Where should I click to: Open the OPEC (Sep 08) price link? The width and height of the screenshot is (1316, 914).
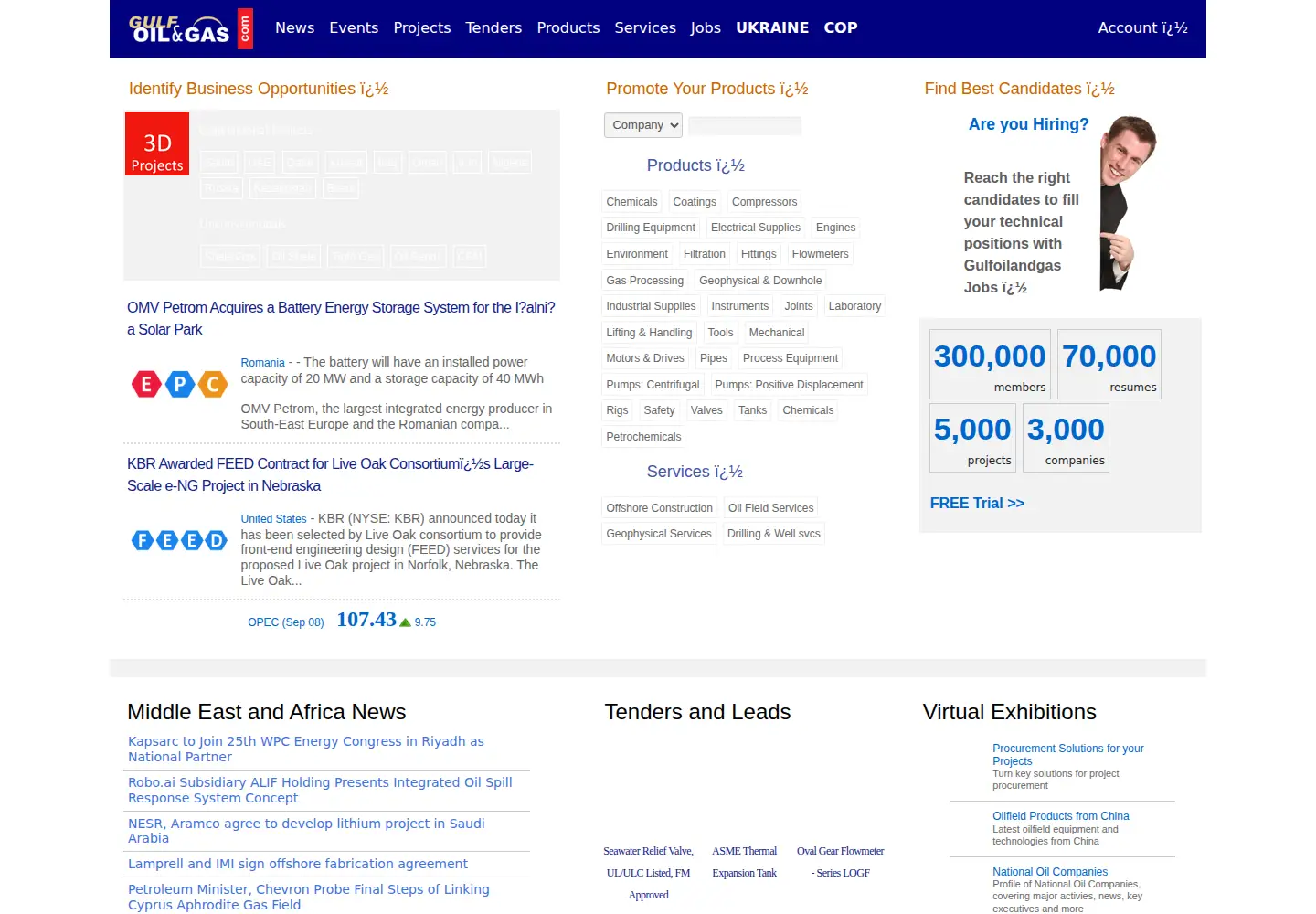[286, 622]
